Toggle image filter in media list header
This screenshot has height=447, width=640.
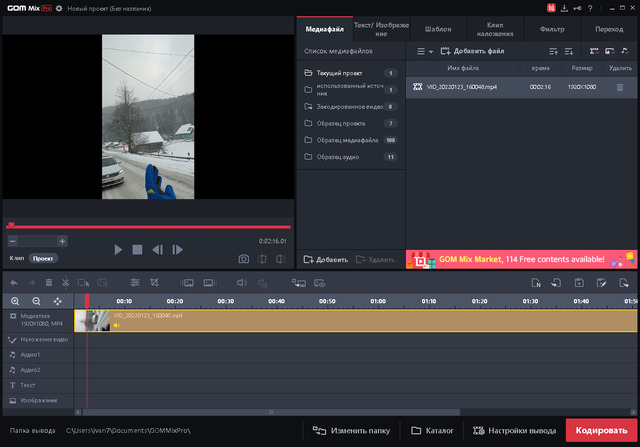609,51
